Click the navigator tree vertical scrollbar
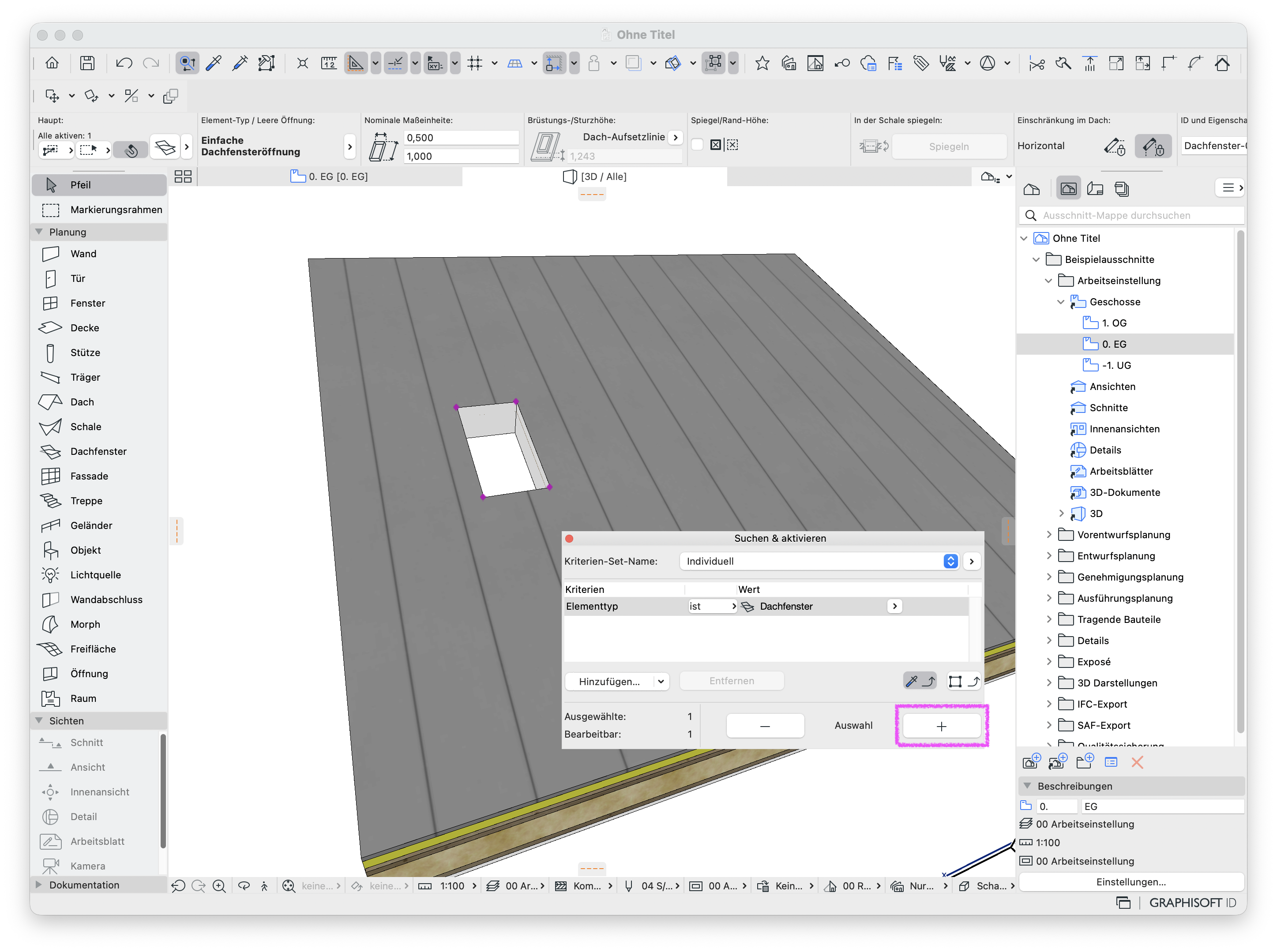The image size is (1277, 952). (1240, 482)
